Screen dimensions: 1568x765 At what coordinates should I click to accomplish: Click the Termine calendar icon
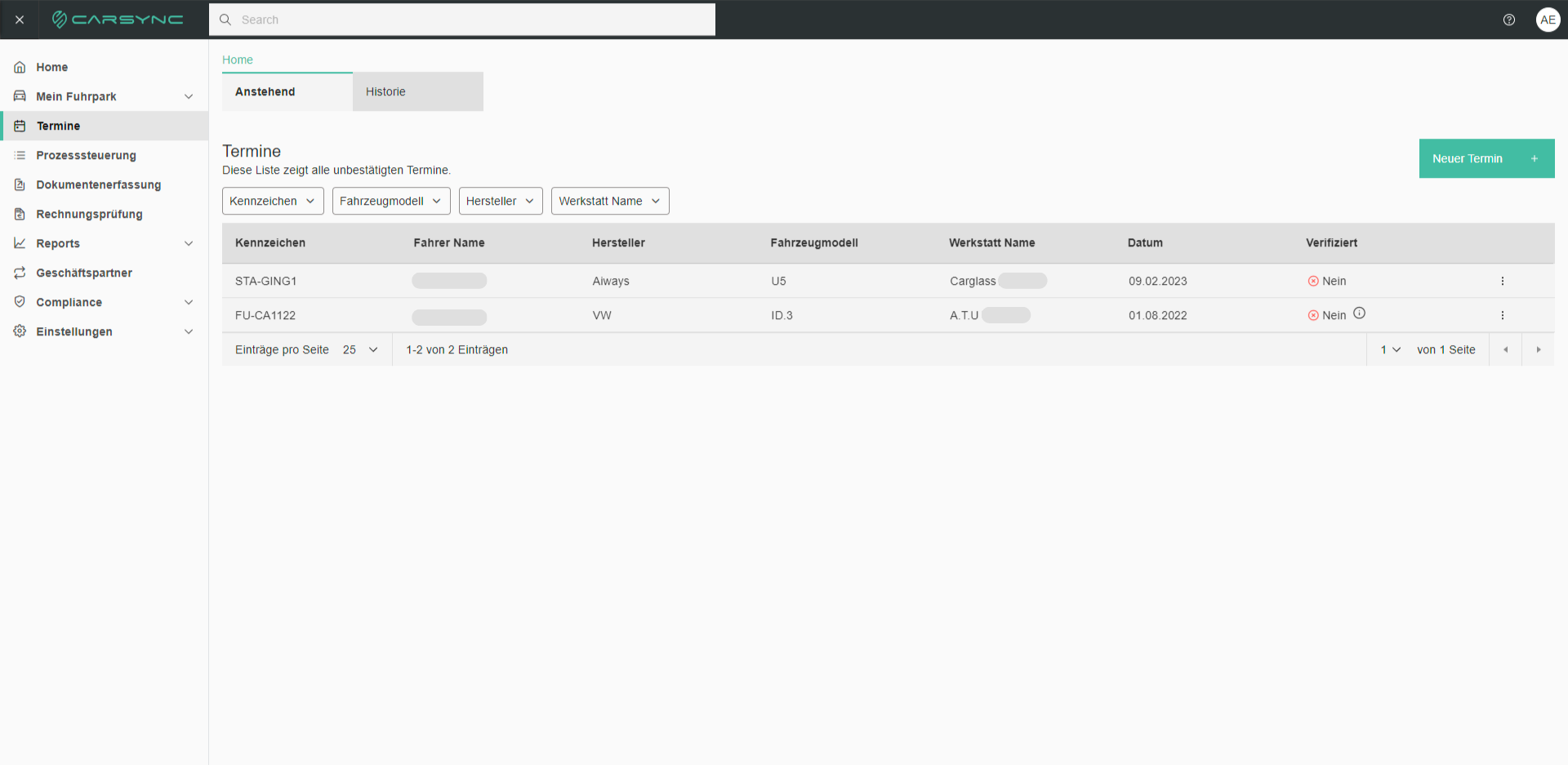coord(20,126)
